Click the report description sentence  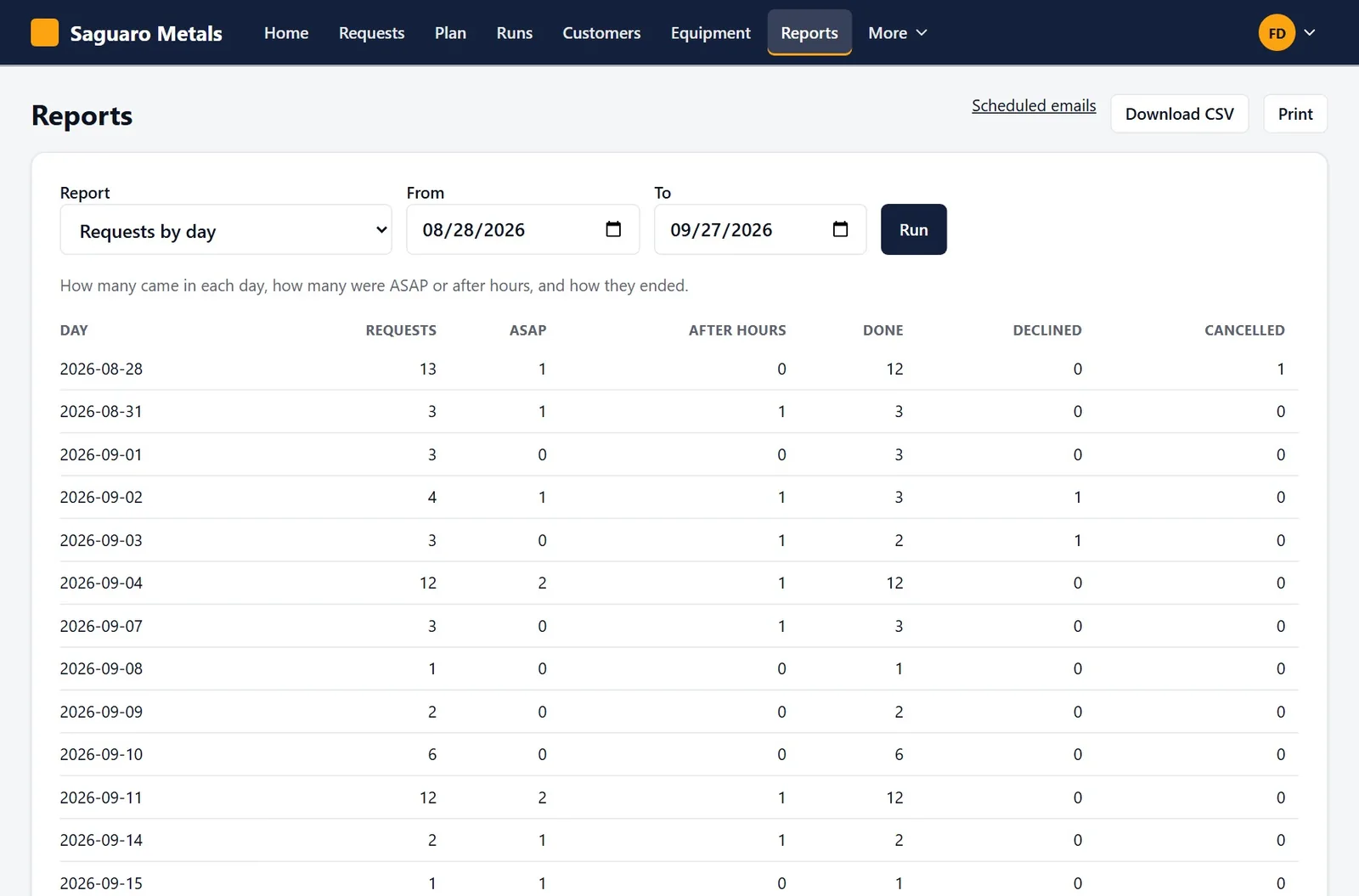point(374,286)
